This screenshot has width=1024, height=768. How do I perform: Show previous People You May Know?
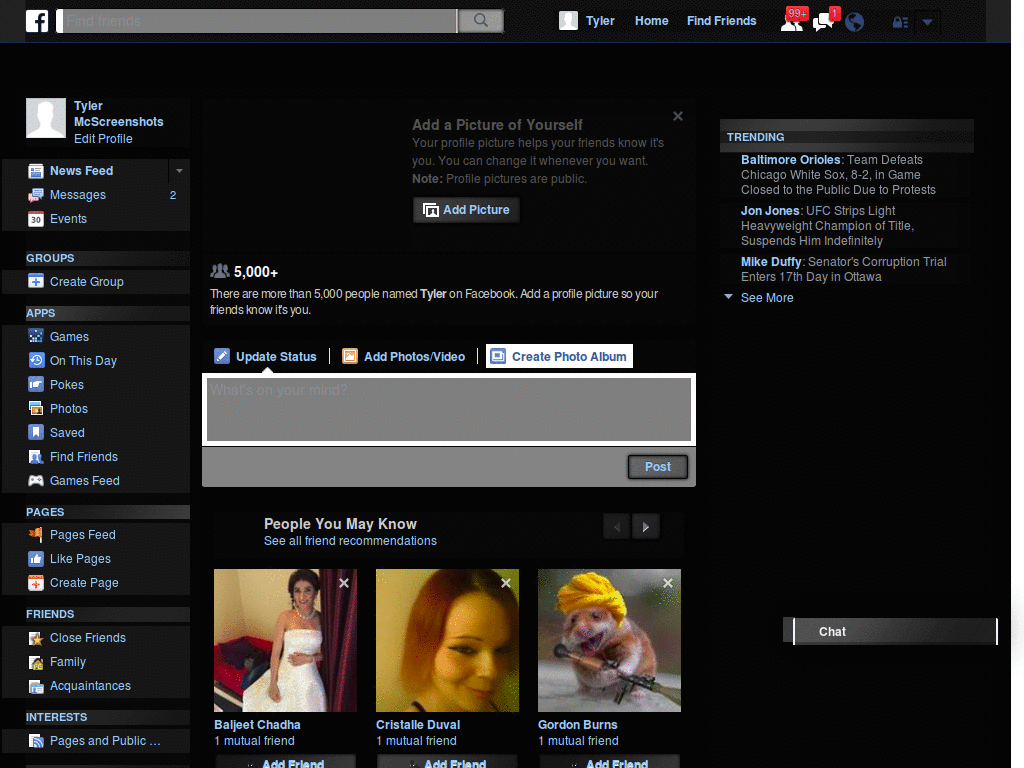click(x=617, y=527)
